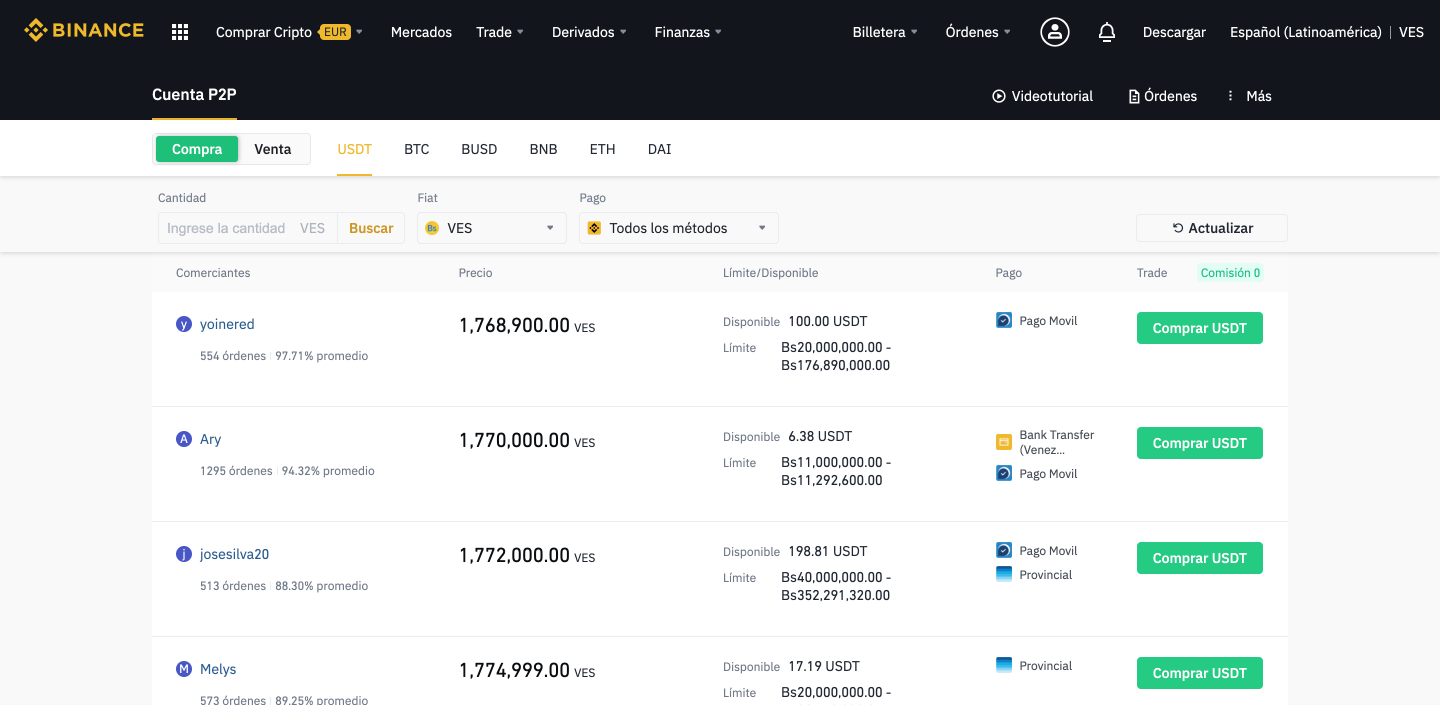This screenshot has height=705, width=1440.
Task: Select the BNB tab
Action: coord(543,149)
